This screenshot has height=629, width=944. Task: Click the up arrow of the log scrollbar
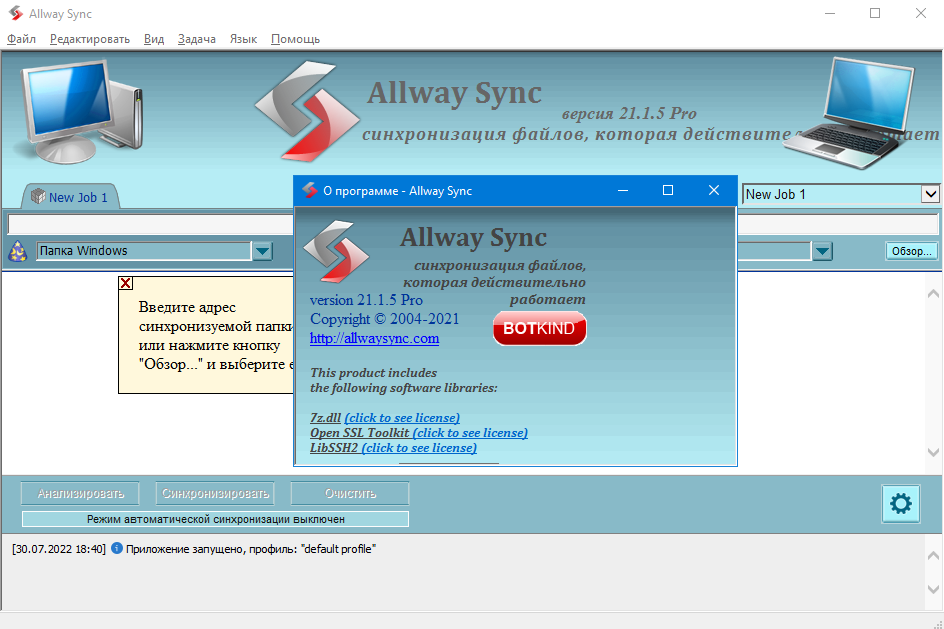point(933,556)
